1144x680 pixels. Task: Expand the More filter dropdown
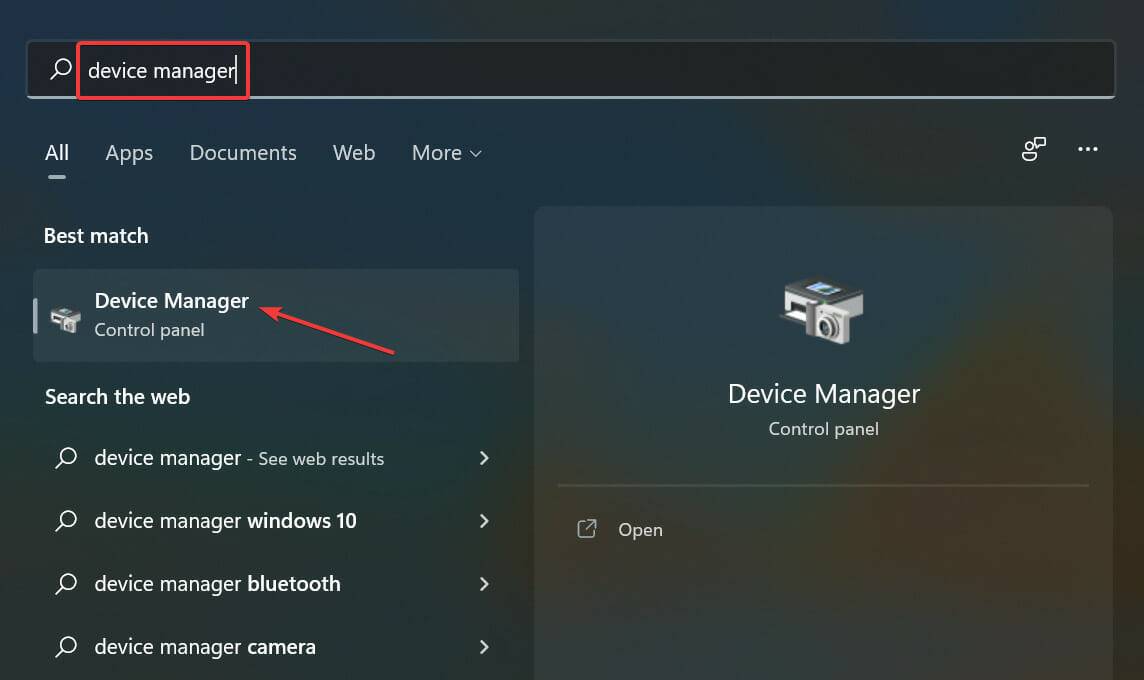click(446, 153)
